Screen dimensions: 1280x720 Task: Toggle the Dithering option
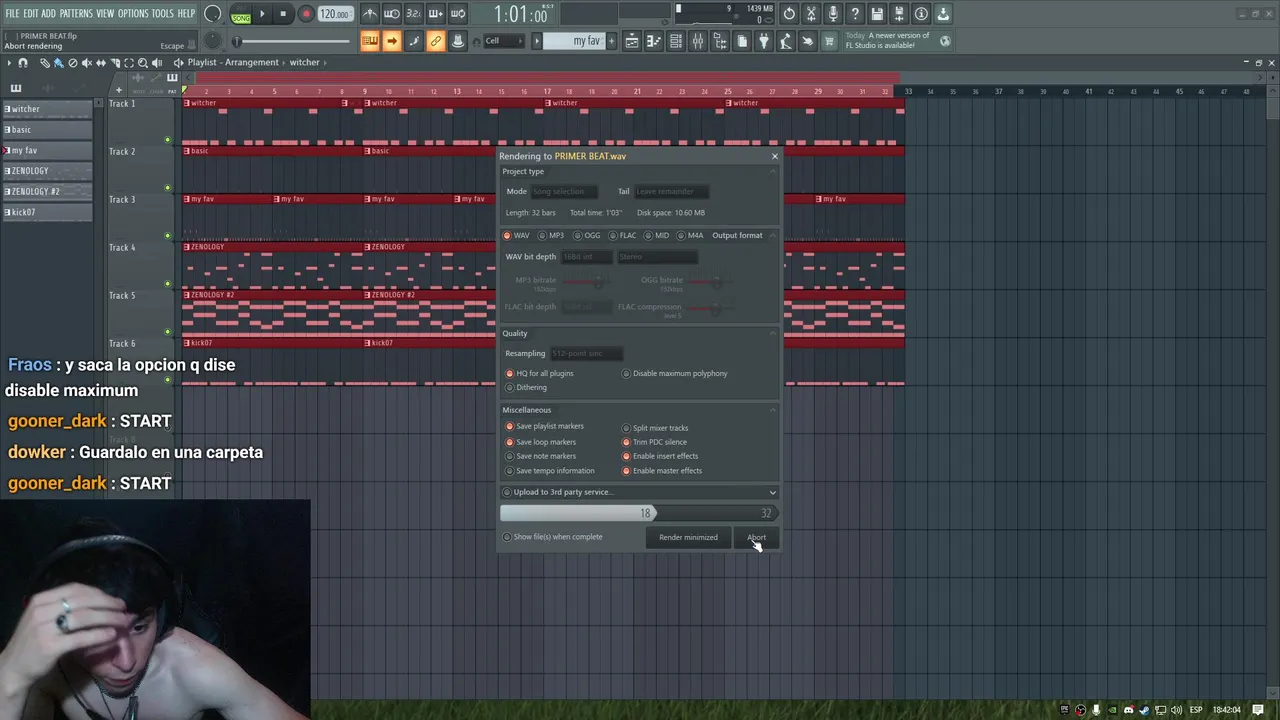click(526, 387)
